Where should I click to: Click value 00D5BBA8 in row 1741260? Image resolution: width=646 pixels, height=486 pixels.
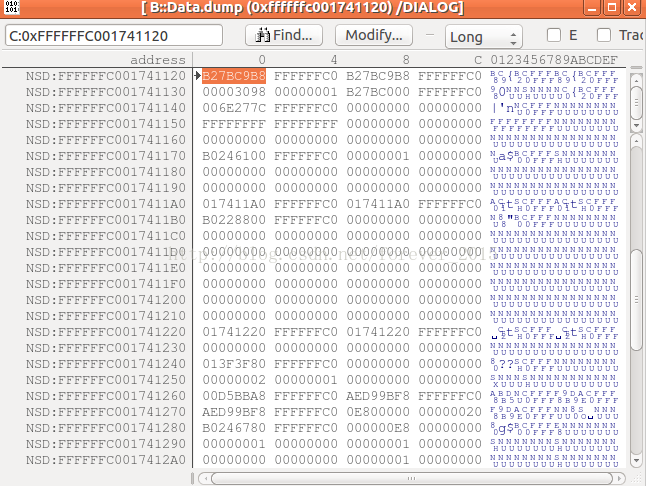coord(234,396)
